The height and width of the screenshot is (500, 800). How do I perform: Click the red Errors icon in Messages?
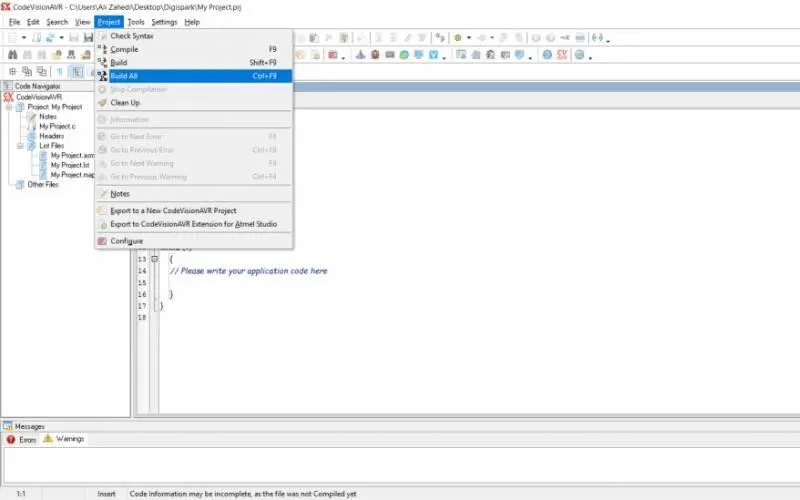tap(11, 439)
